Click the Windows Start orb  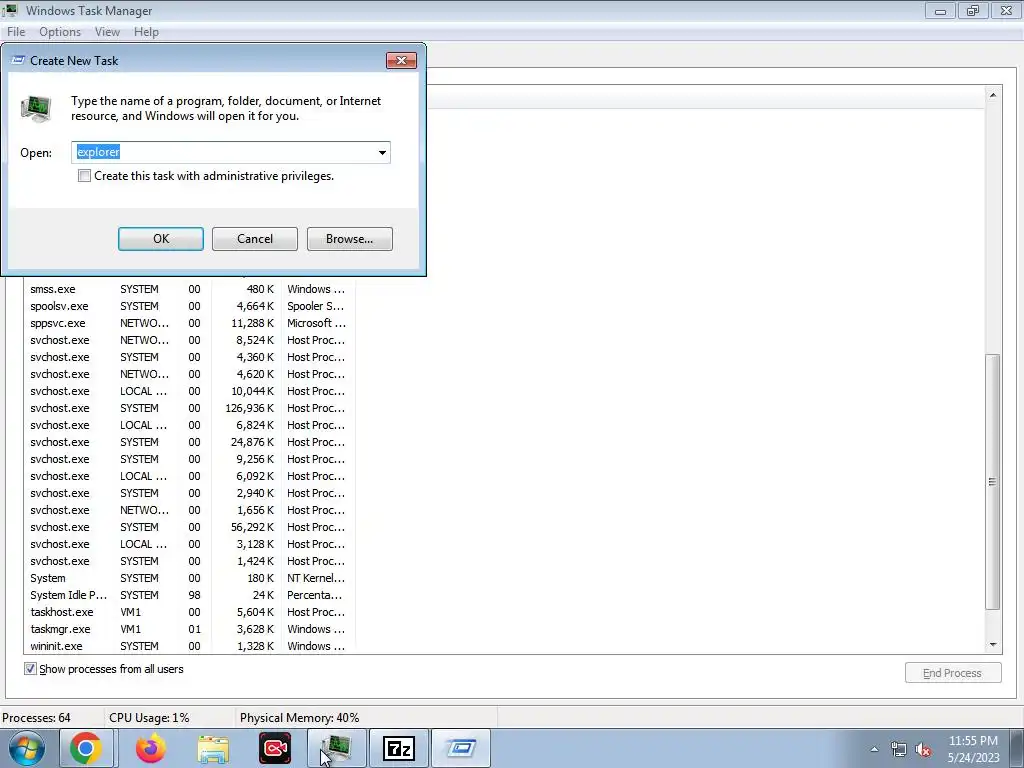pyautogui.click(x=27, y=748)
